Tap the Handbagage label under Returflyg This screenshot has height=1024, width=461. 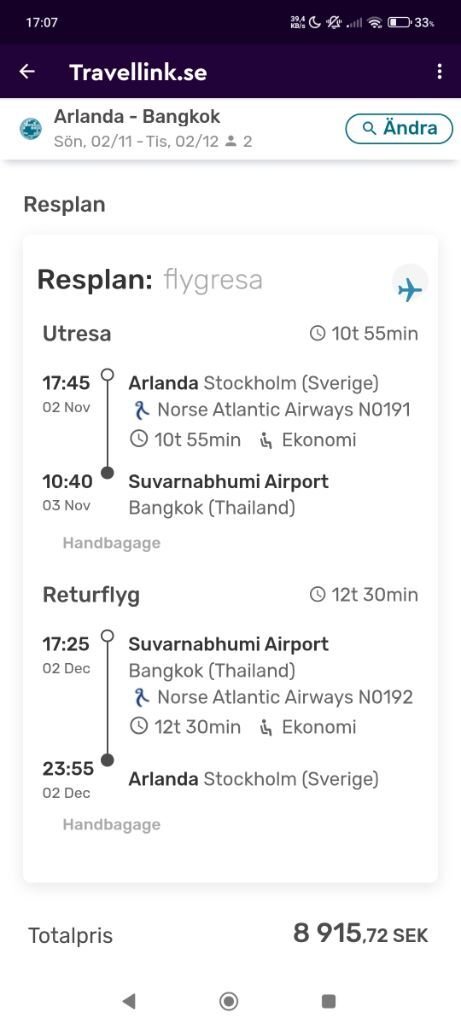(111, 824)
